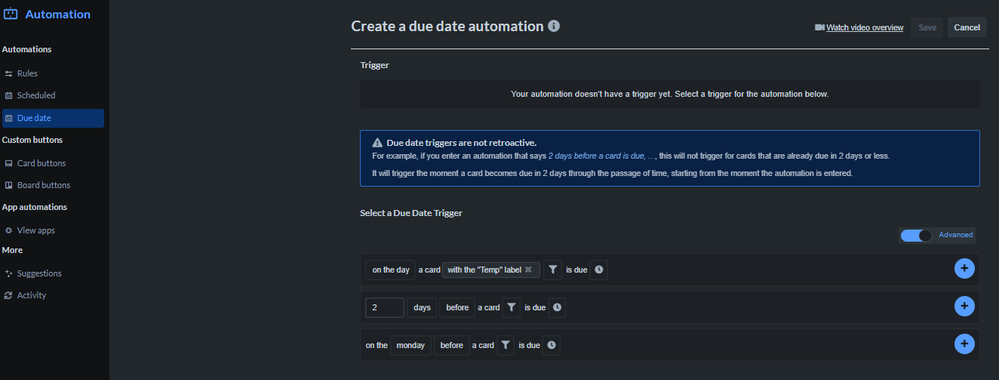Open filter icon in the monday row

505,345
